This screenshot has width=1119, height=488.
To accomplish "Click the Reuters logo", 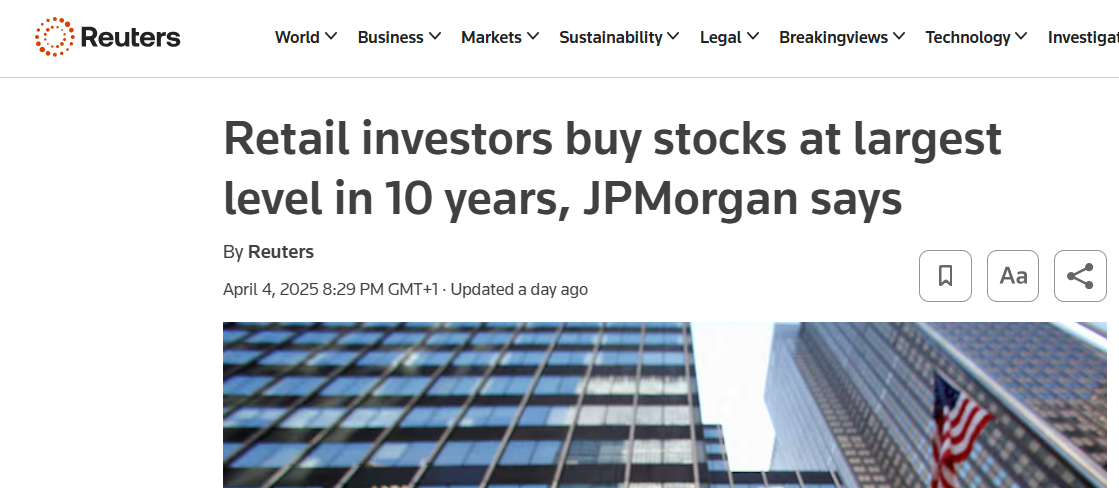I will pyautogui.click(x=108, y=37).
